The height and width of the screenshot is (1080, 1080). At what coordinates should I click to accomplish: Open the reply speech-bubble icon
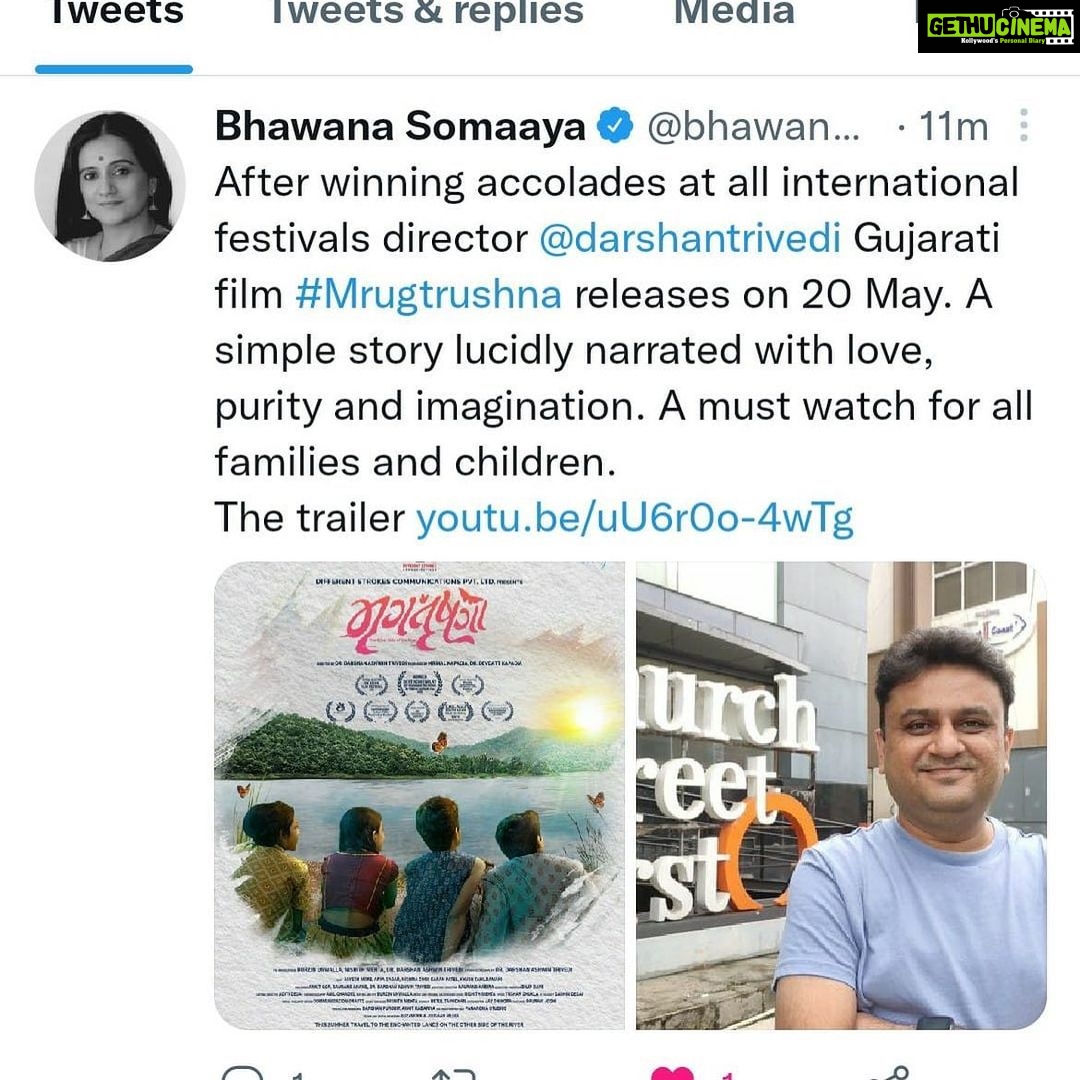pos(242,1073)
